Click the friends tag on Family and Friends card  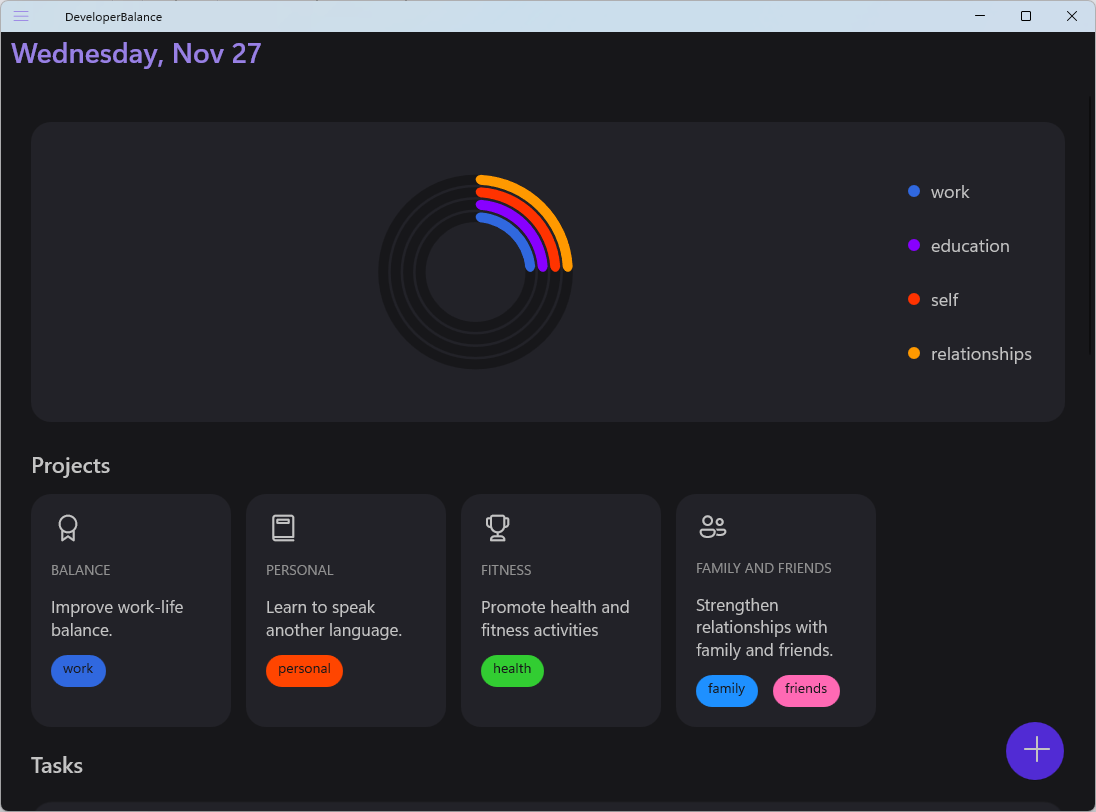806,690
